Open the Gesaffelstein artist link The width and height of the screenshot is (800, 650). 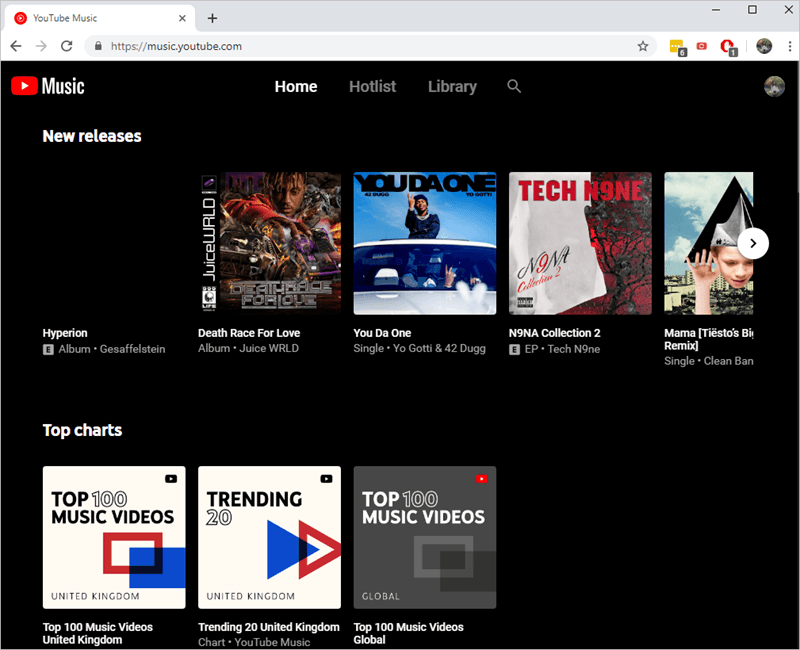132,349
